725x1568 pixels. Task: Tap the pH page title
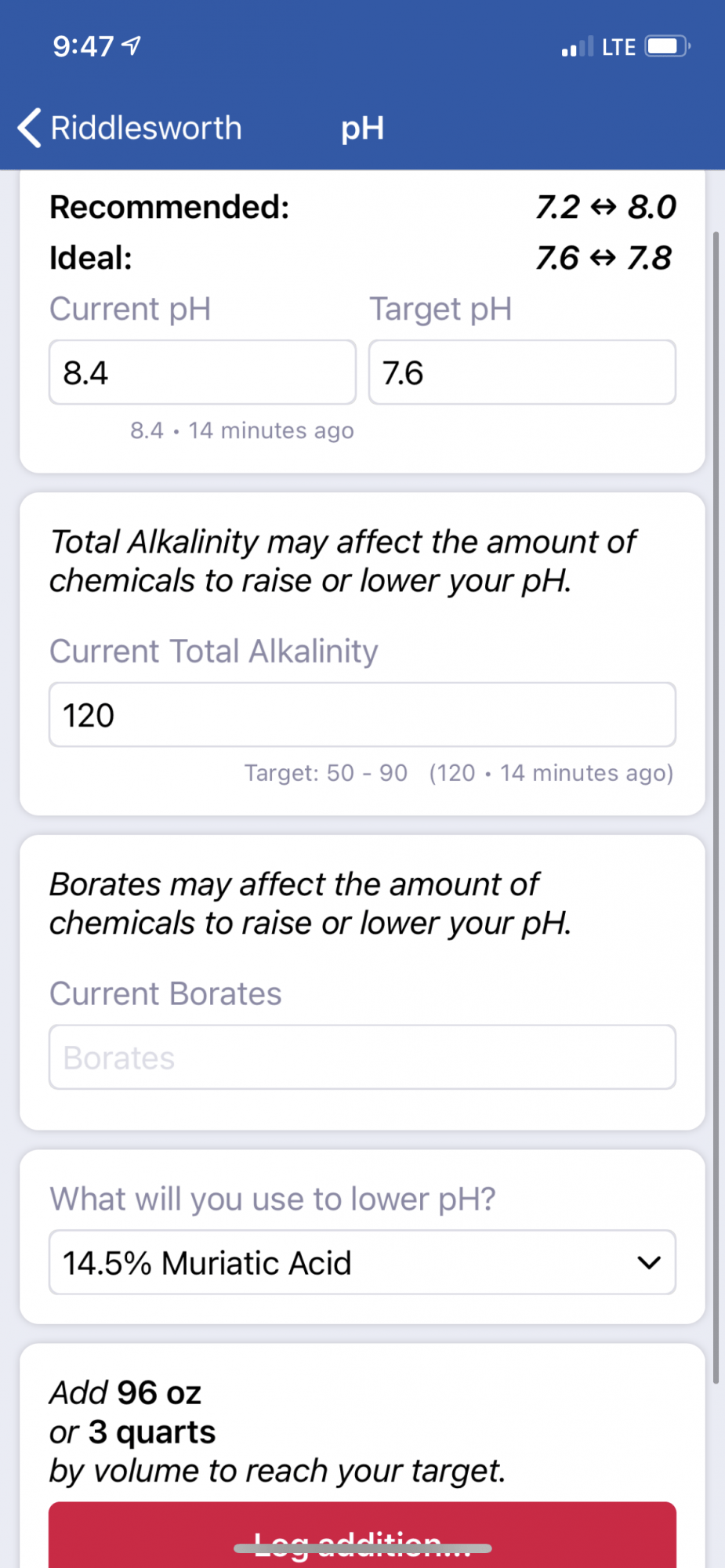362,129
